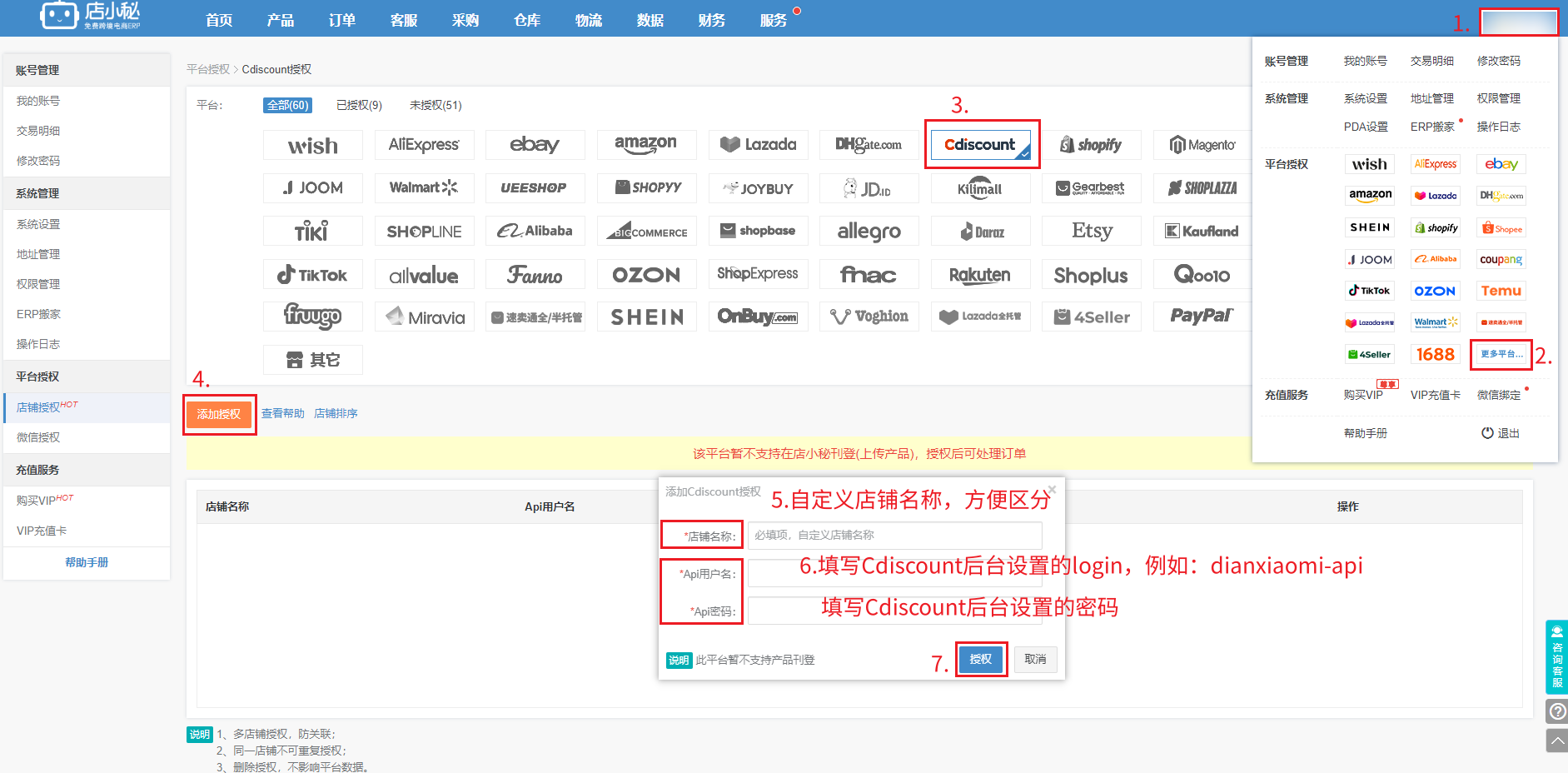Open 权限管理 in dropdown panel

[1499, 98]
